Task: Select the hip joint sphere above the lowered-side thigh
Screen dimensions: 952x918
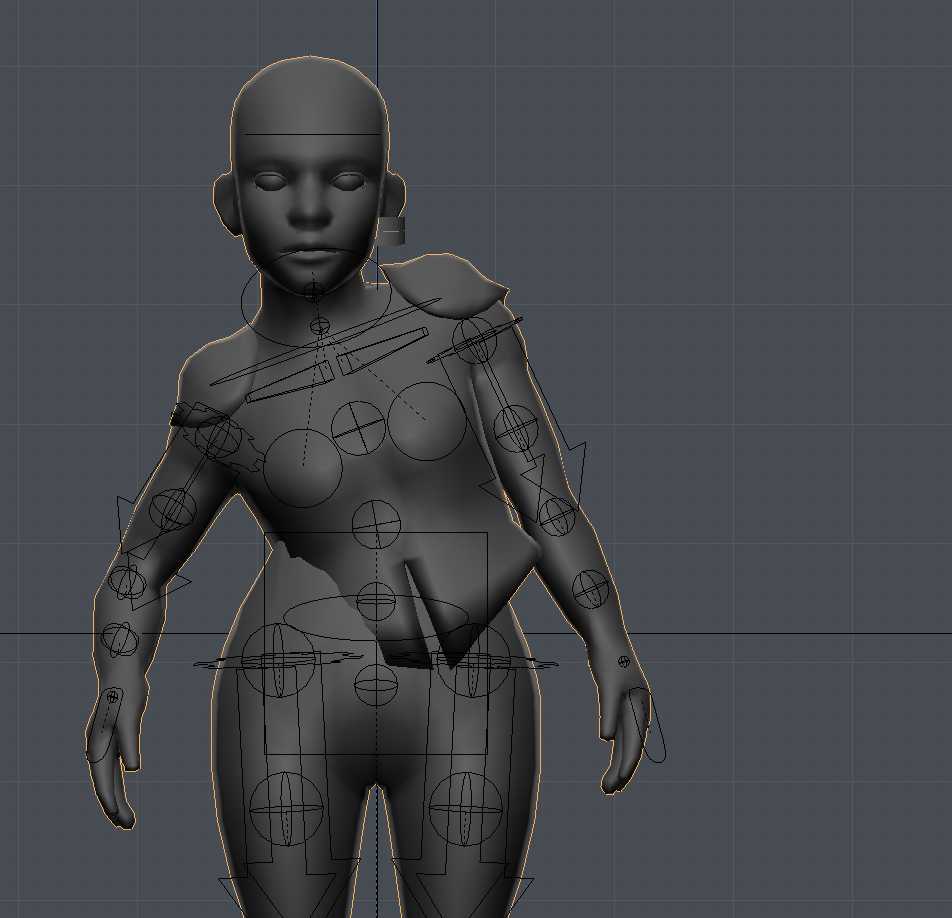Action: (x=279, y=660)
